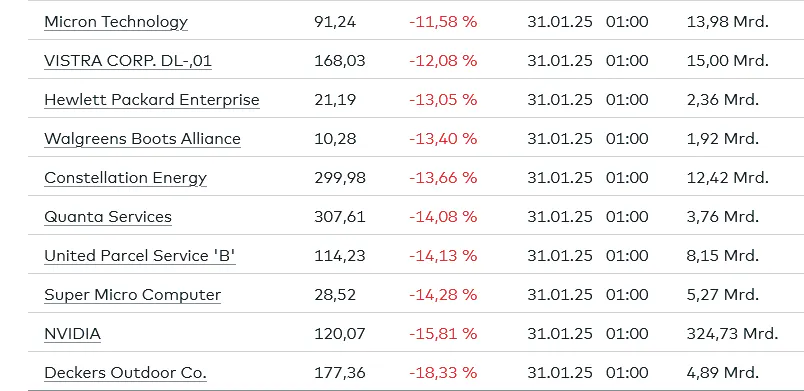Click the NVIDIA stock link
The height and width of the screenshot is (391, 804).
pyautogui.click(x=72, y=334)
